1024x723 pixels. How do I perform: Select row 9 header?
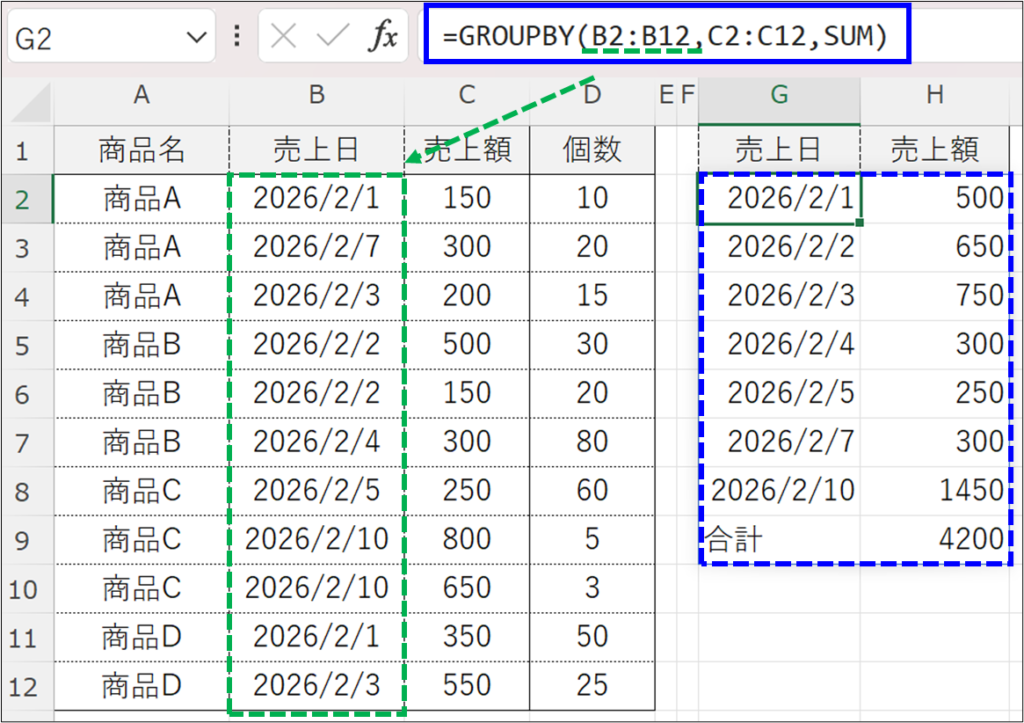point(26,540)
